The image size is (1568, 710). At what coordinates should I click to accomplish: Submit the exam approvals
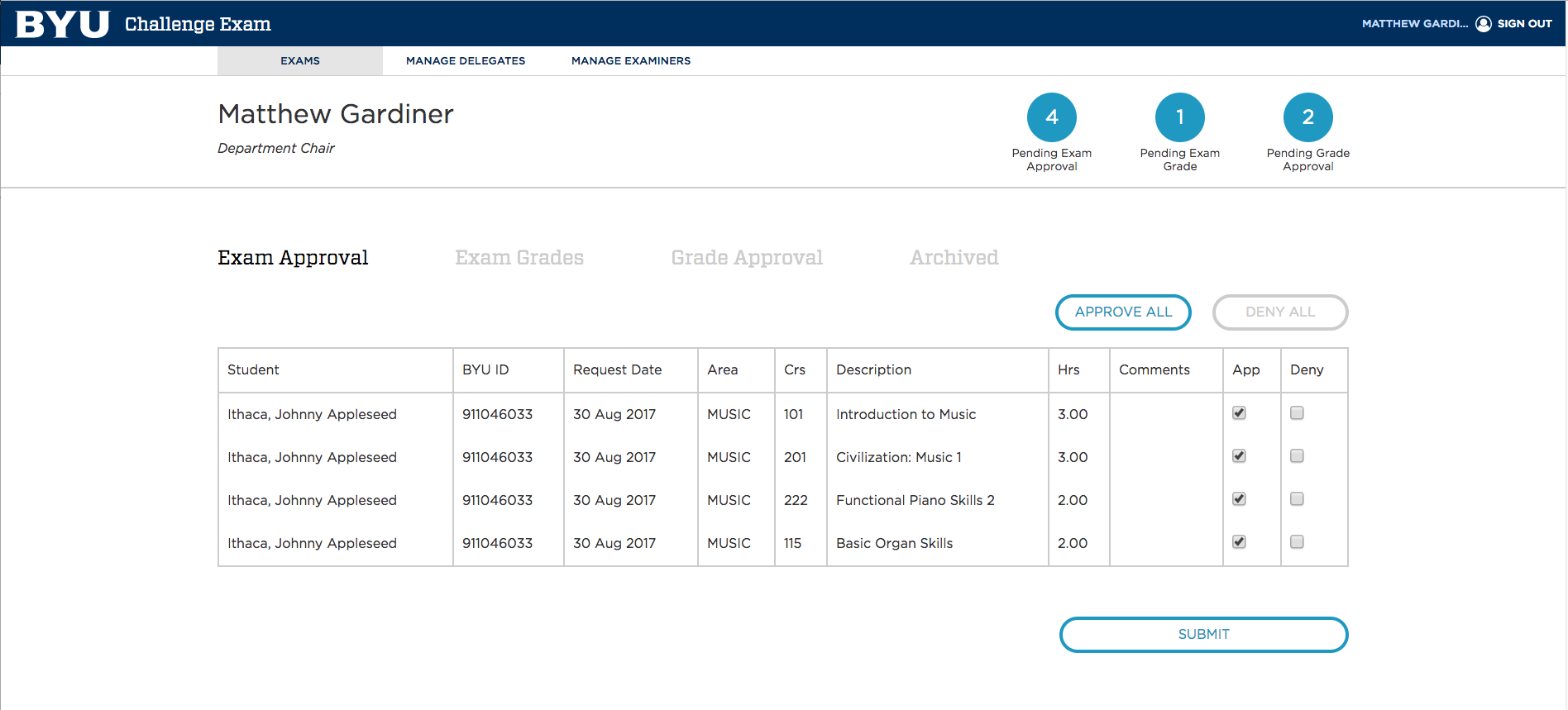click(x=1204, y=635)
